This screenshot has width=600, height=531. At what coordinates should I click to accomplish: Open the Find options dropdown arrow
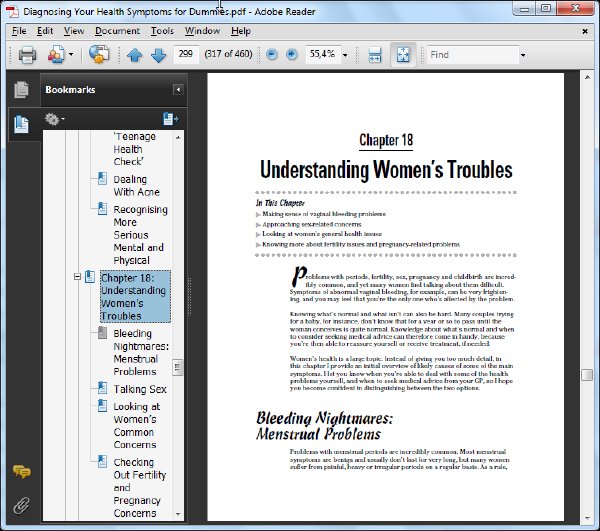[523, 55]
